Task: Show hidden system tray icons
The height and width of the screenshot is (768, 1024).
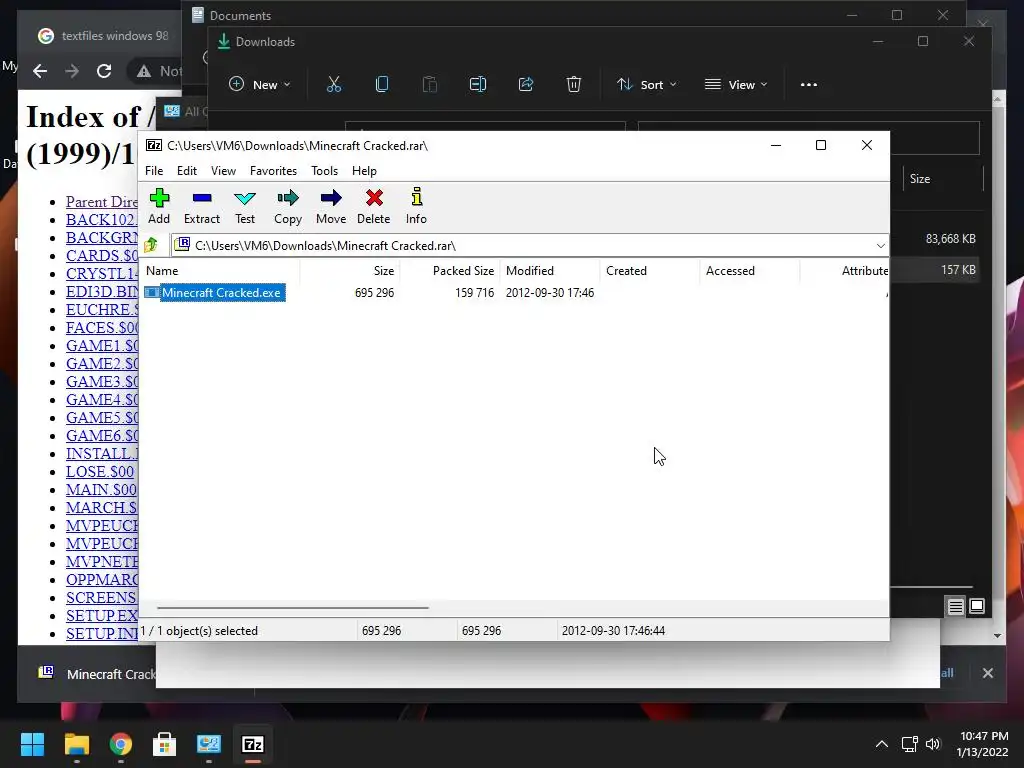Action: [x=882, y=744]
